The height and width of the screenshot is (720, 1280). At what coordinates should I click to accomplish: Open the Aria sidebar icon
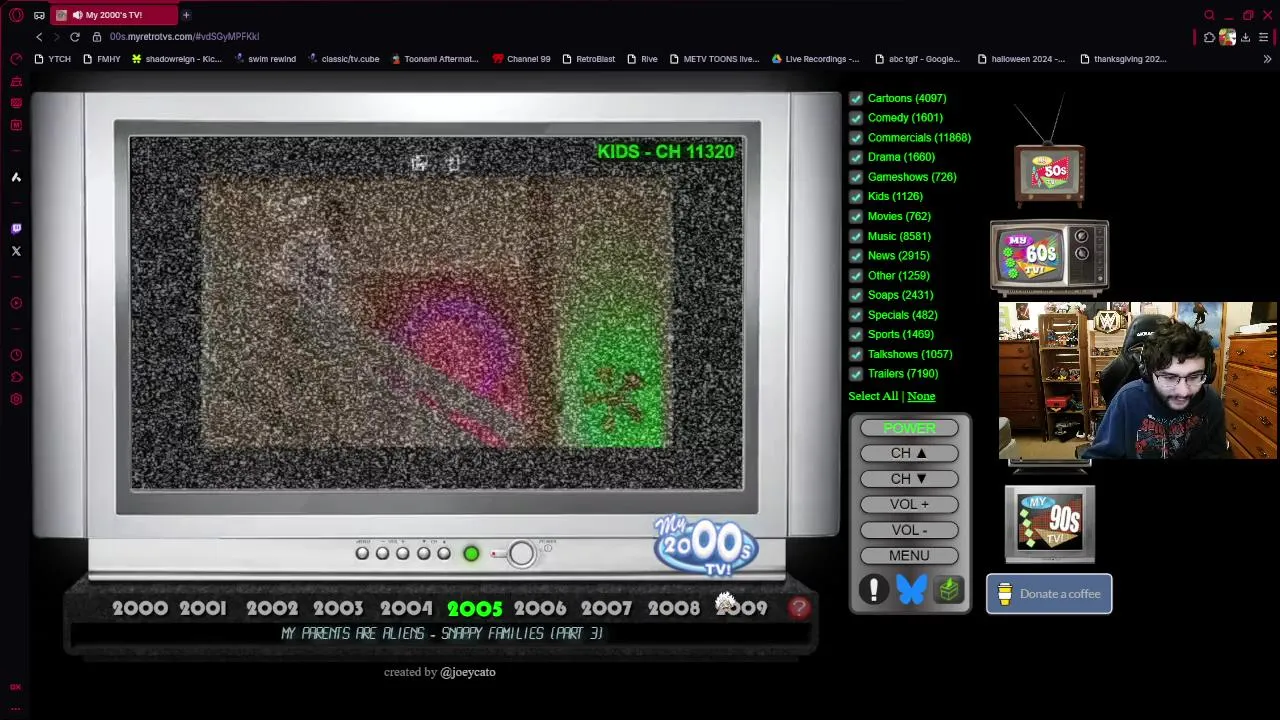(x=16, y=177)
